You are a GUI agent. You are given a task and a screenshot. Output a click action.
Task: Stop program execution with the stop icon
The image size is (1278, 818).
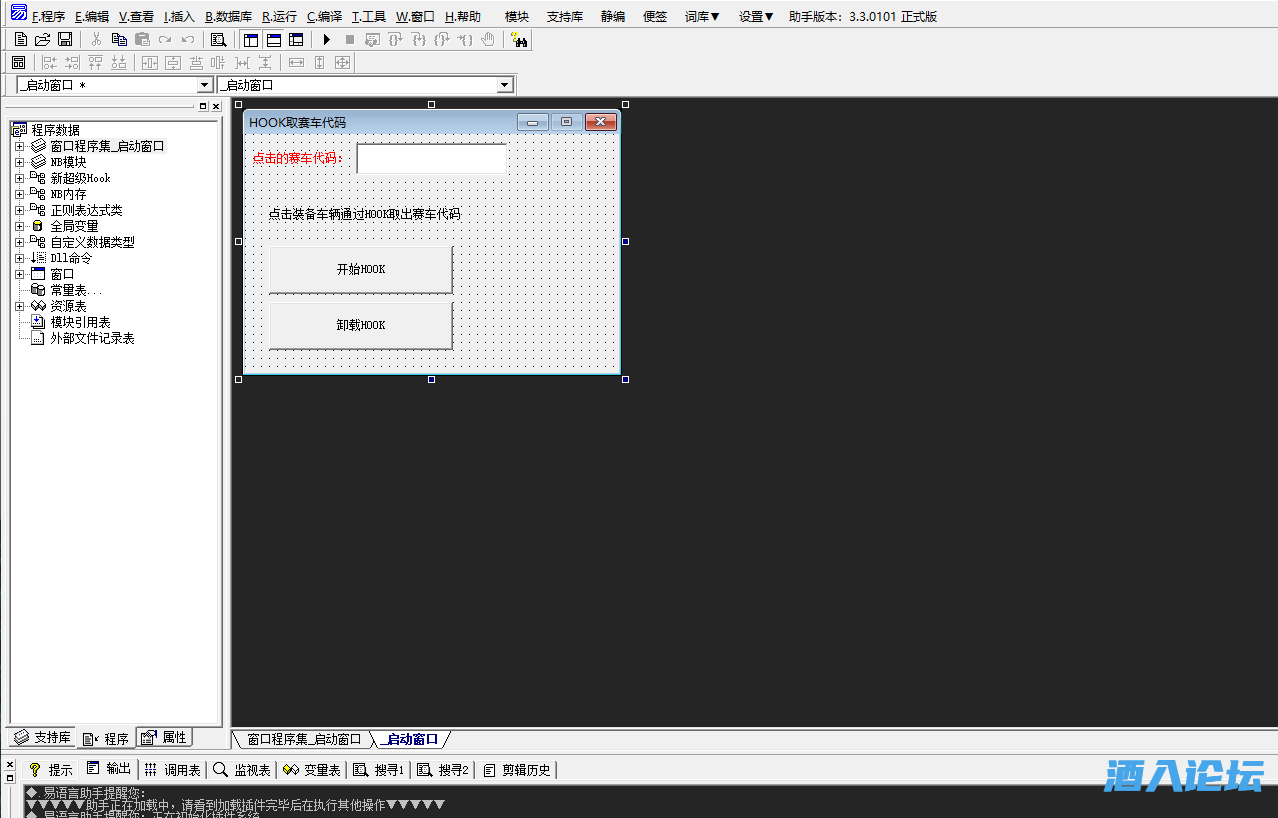352,38
